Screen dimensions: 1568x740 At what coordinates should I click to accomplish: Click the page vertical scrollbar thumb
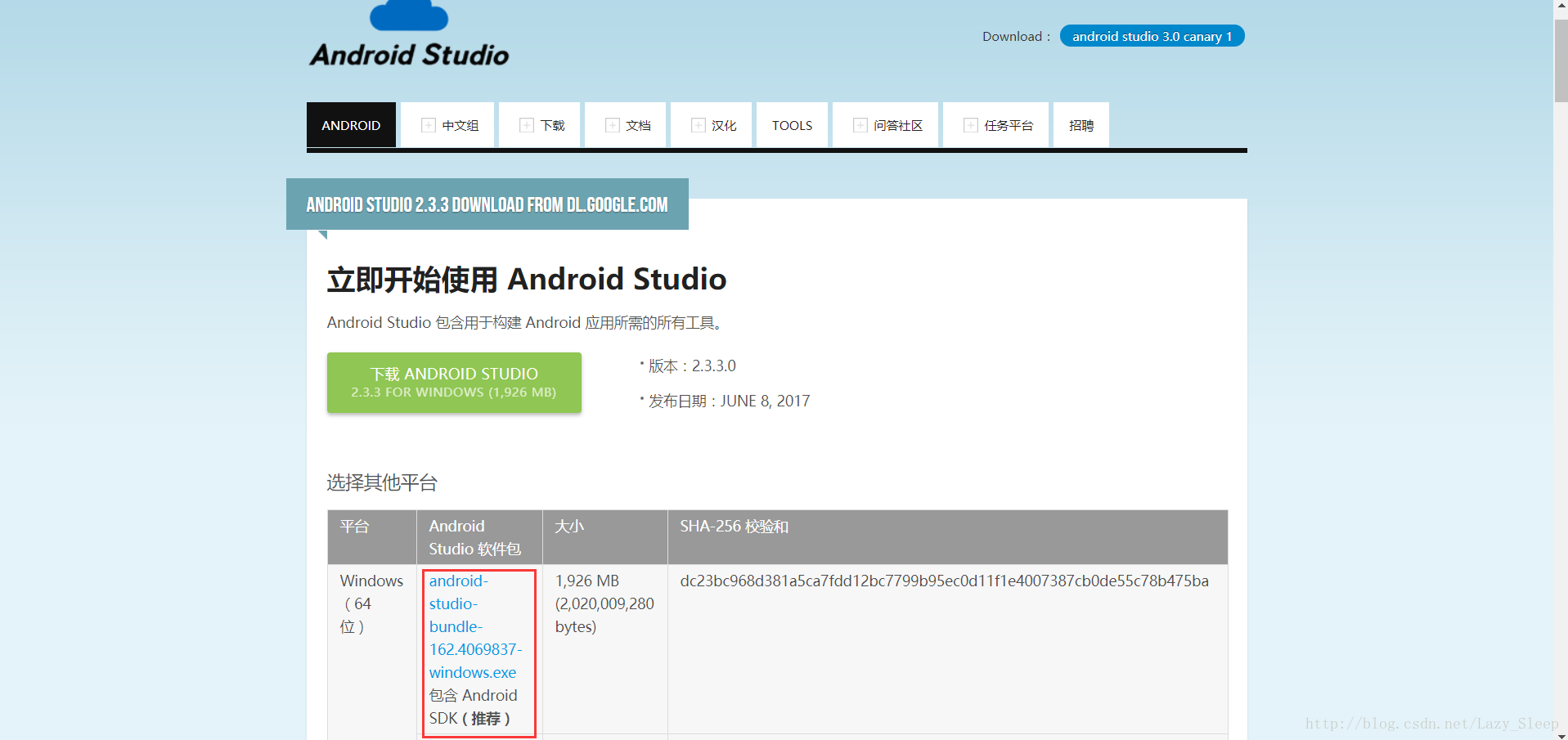coord(1561,61)
